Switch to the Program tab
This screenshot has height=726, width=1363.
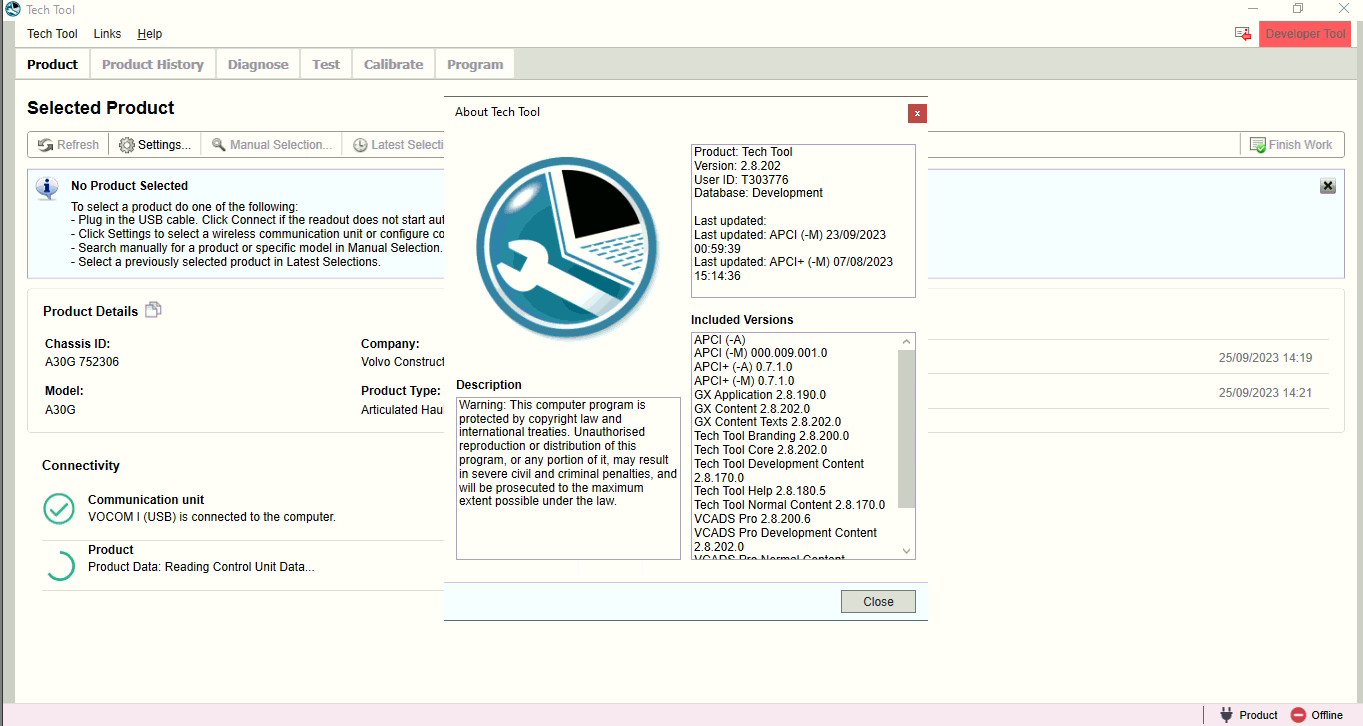point(475,64)
